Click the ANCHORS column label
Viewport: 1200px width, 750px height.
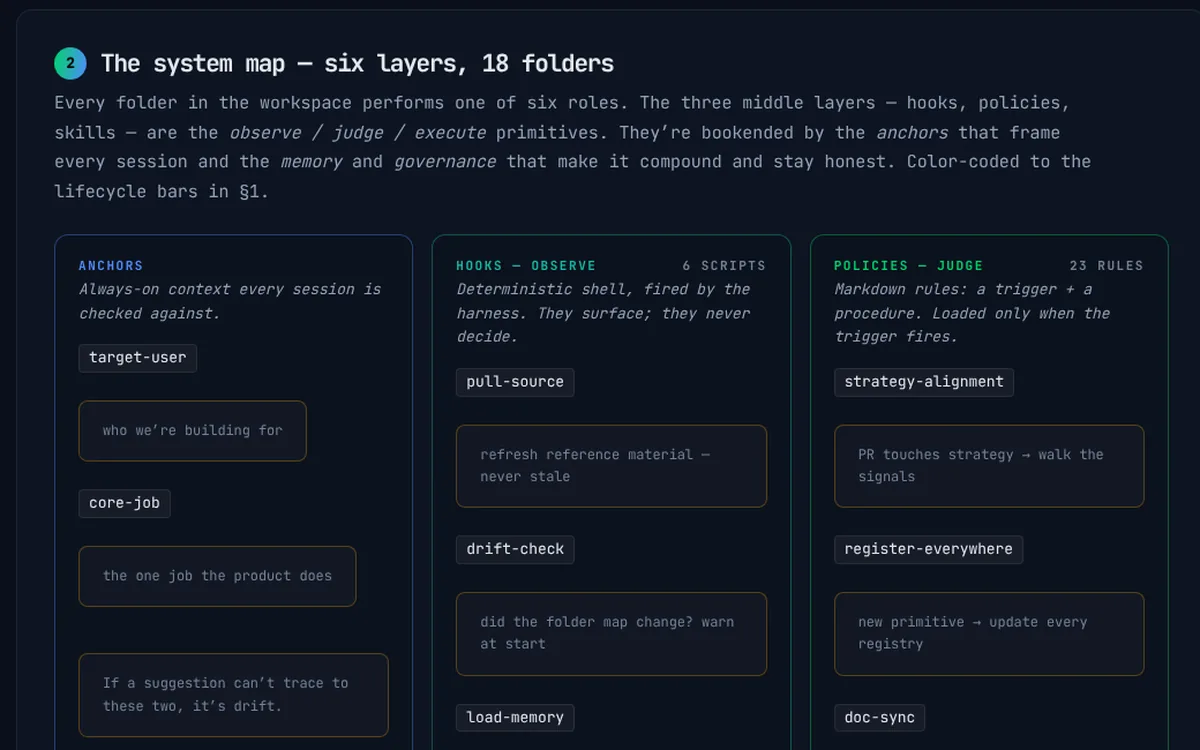point(111,266)
